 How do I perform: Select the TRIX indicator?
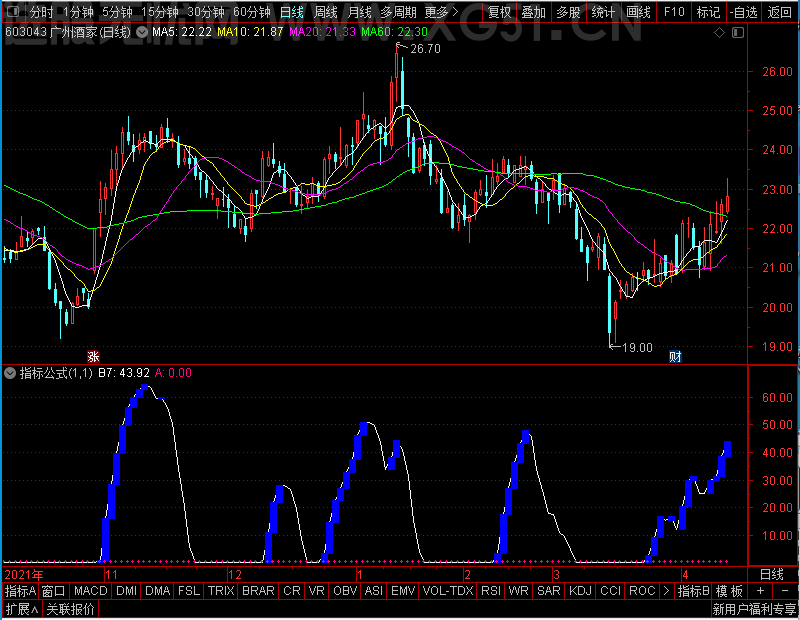click(x=221, y=591)
